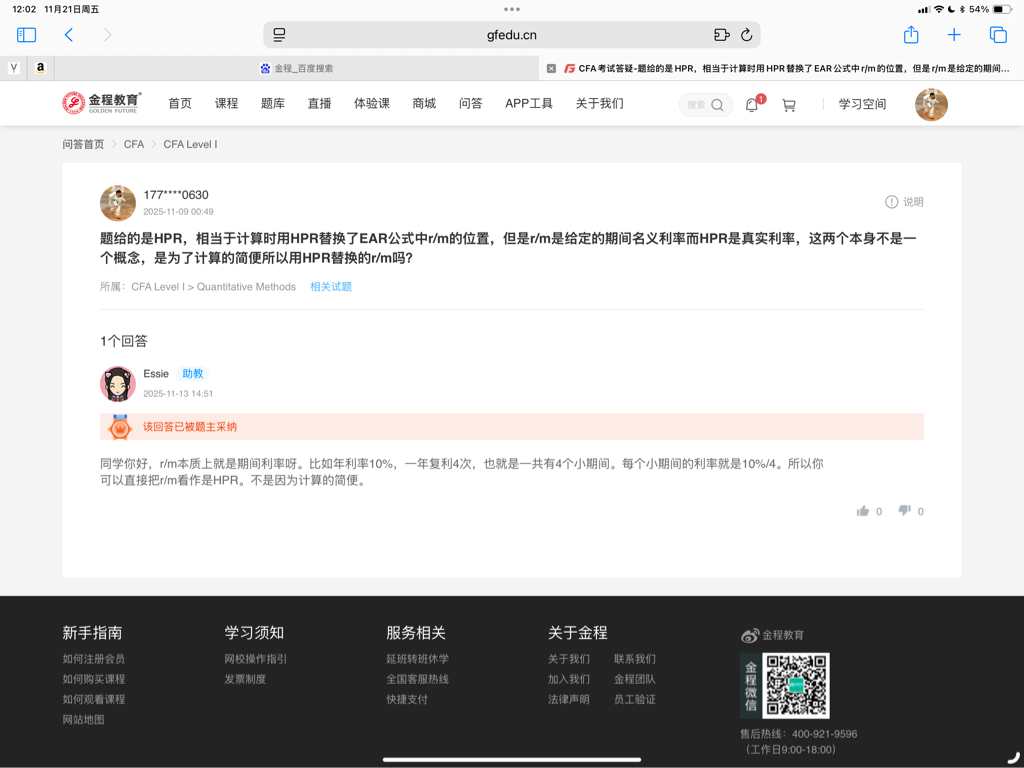Viewport: 1024px width, 768px height.
Task: Open the shopping cart
Action: [789, 105]
